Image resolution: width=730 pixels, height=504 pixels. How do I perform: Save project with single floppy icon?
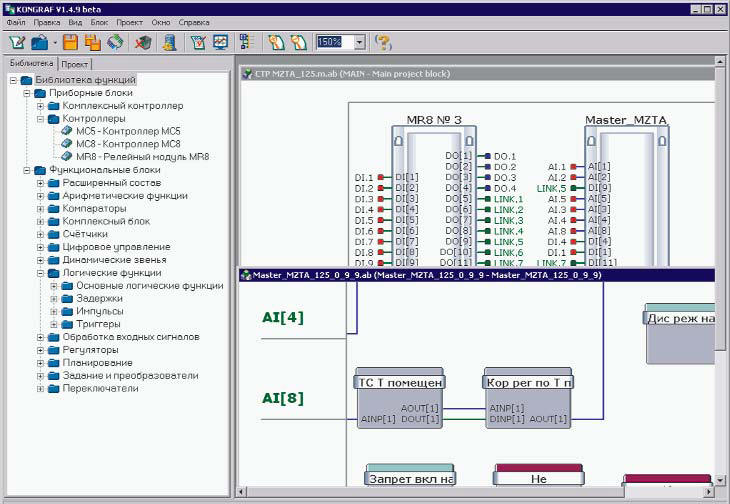point(70,42)
